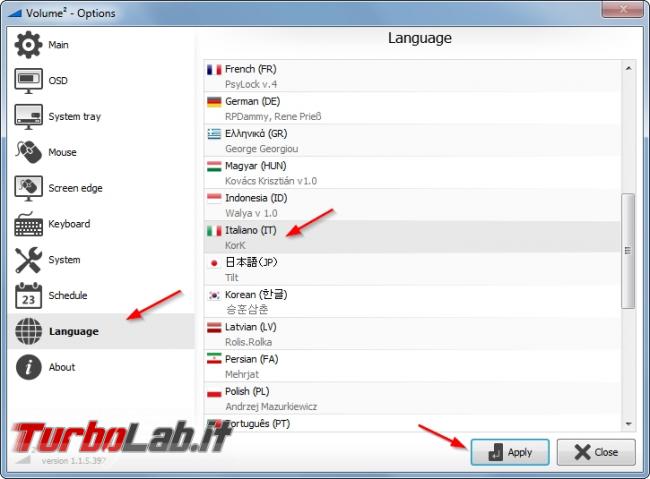
Task: Open About page label
Action: point(62,367)
